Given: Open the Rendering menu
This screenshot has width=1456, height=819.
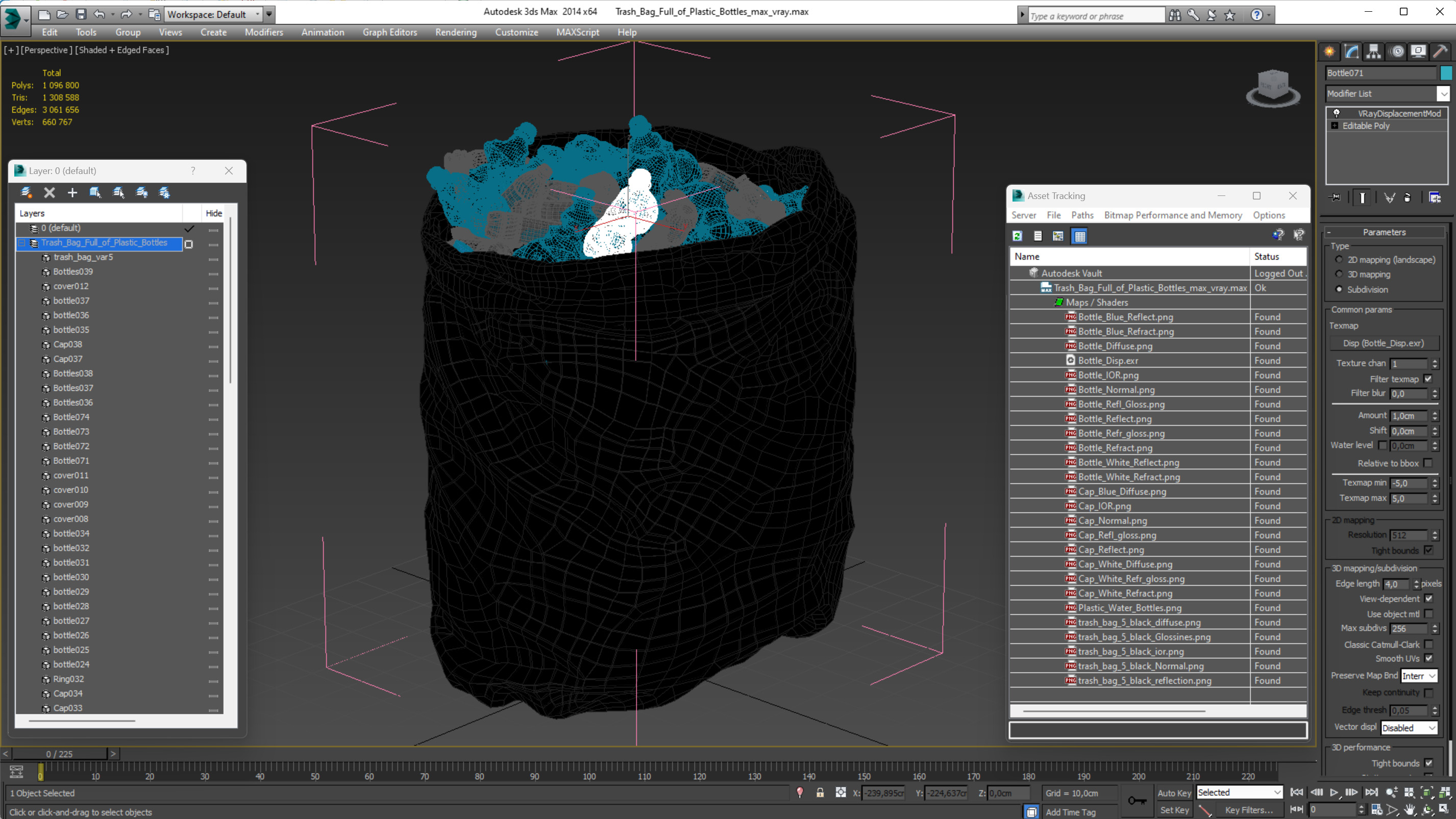Looking at the screenshot, I should (456, 32).
